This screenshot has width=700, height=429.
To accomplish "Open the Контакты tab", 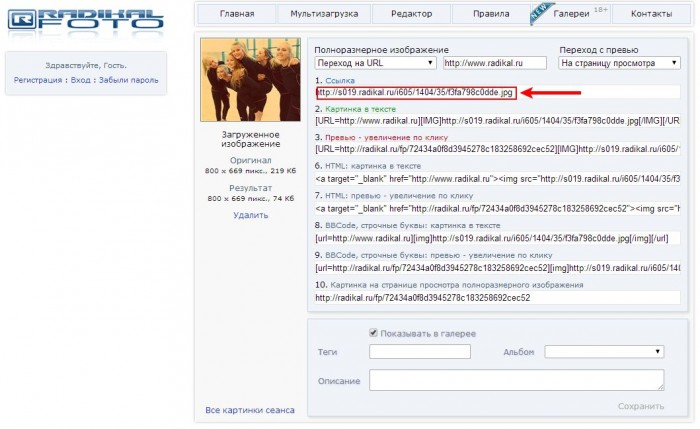I will pos(651,14).
